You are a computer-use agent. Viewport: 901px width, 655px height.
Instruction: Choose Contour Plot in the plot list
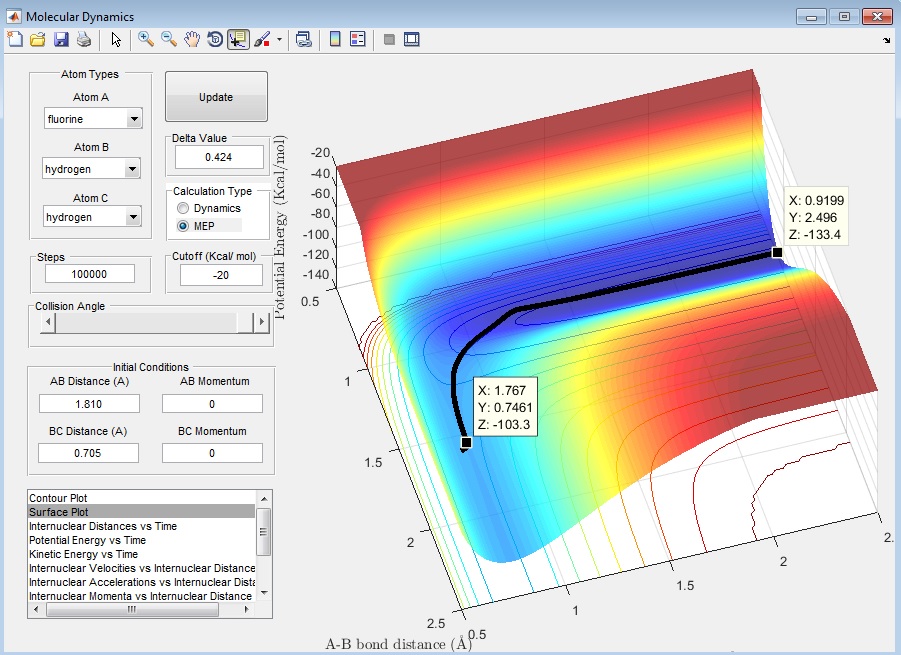coord(57,498)
